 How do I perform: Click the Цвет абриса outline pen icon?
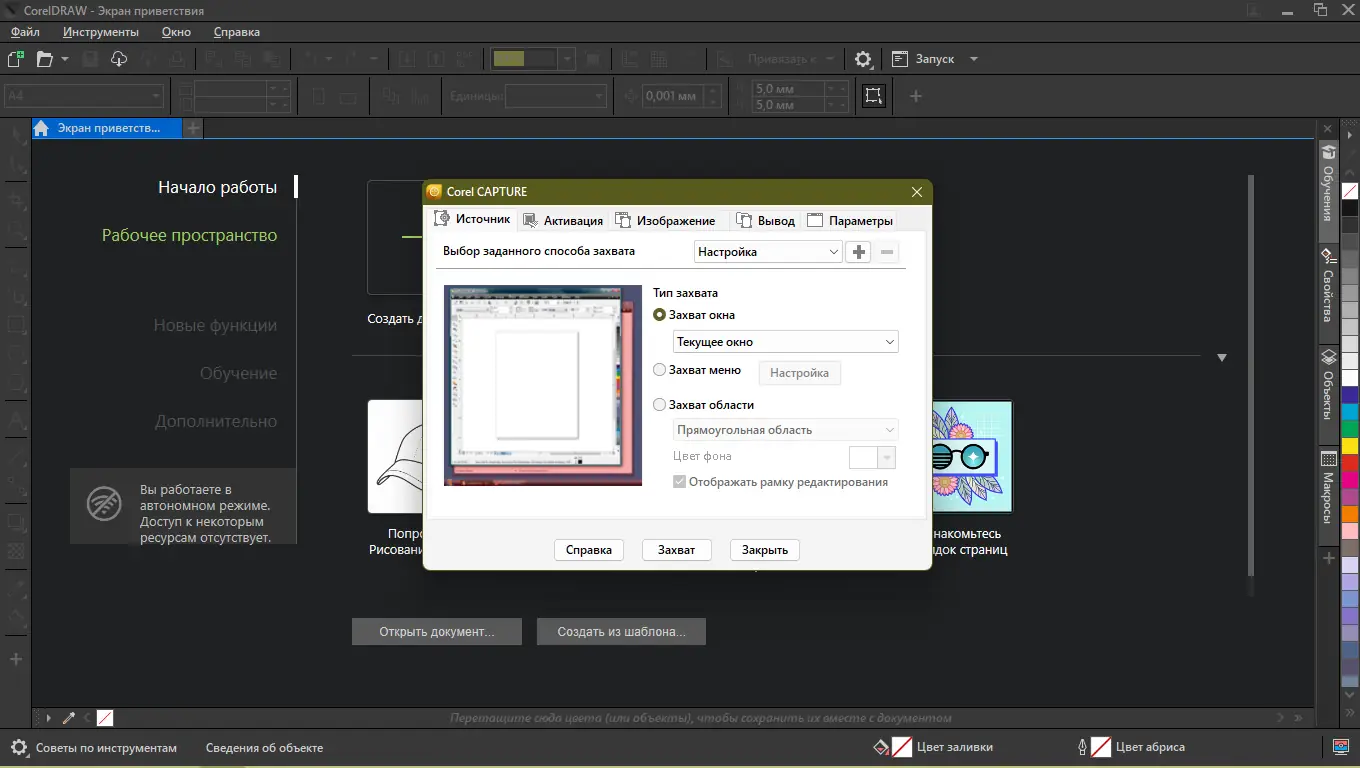point(1081,747)
